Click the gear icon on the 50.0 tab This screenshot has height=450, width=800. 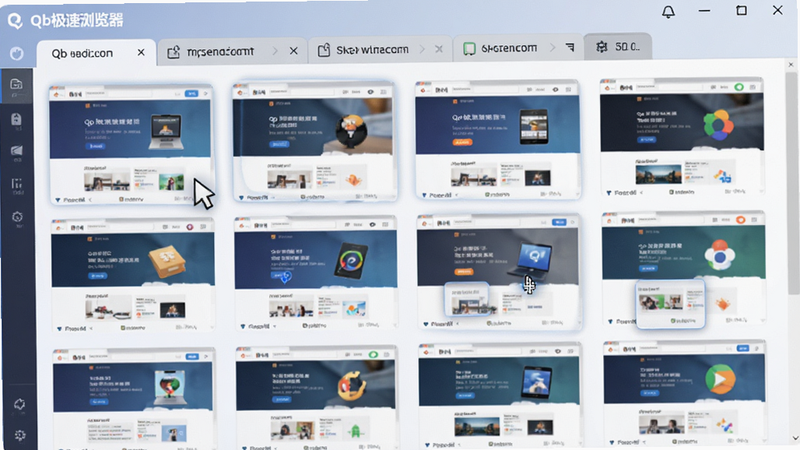coord(602,47)
